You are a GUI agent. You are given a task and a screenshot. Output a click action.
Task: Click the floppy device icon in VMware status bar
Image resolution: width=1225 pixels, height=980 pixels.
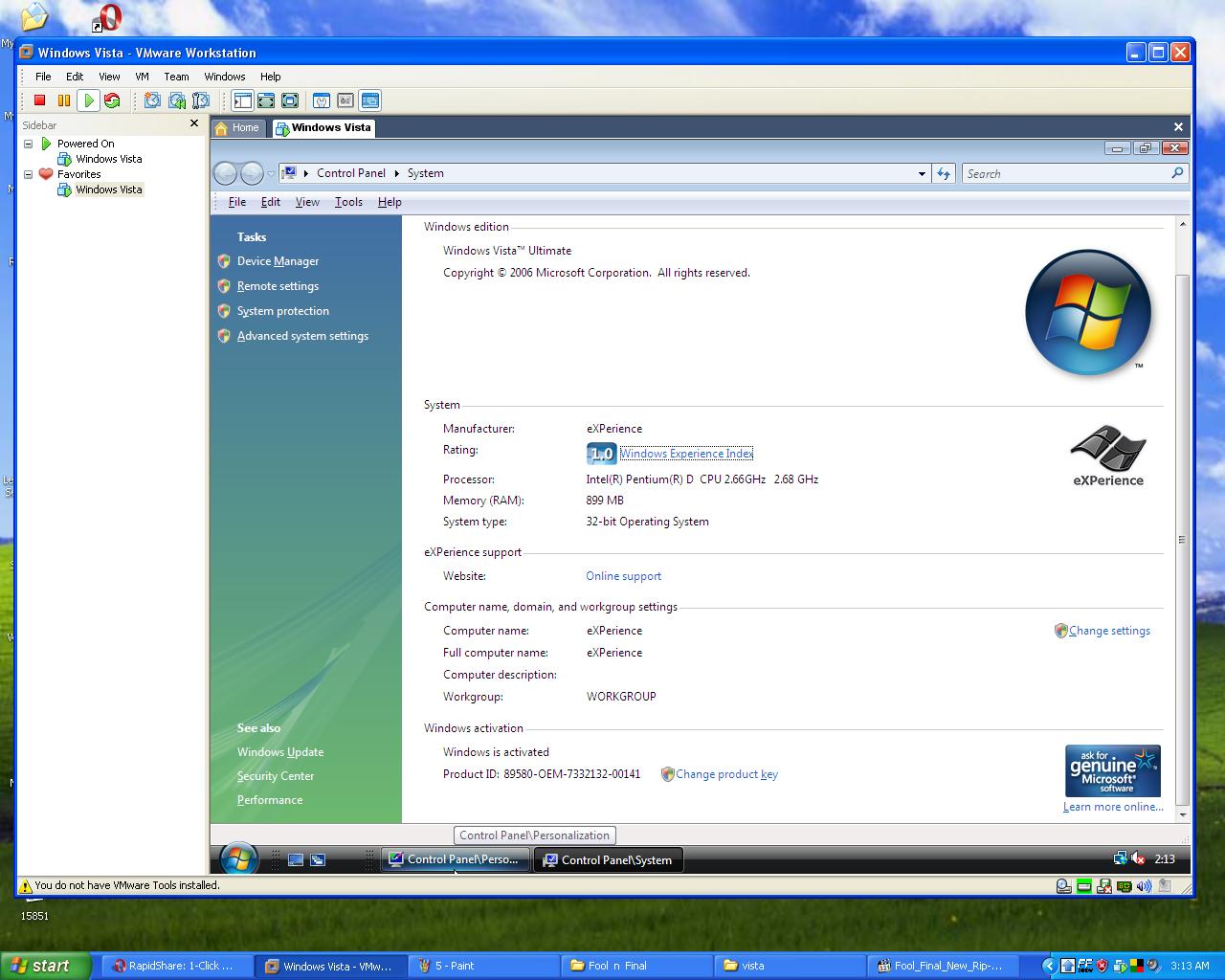point(1103,886)
